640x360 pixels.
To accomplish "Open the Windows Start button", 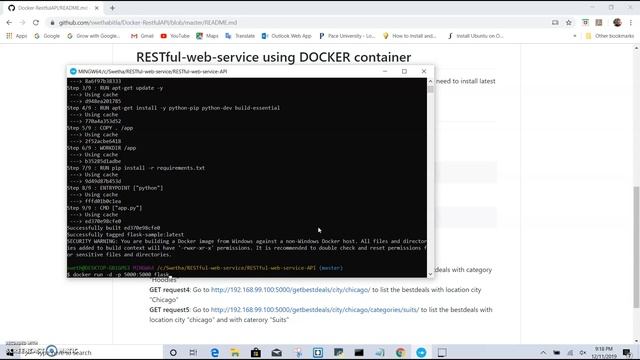I will 10,352.
